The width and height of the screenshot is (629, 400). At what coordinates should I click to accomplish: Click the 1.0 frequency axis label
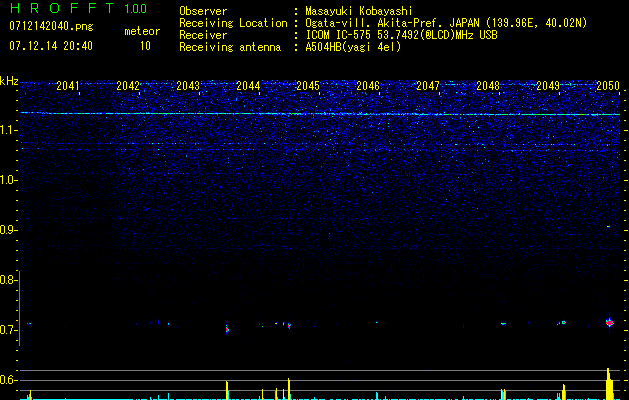click(8, 180)
